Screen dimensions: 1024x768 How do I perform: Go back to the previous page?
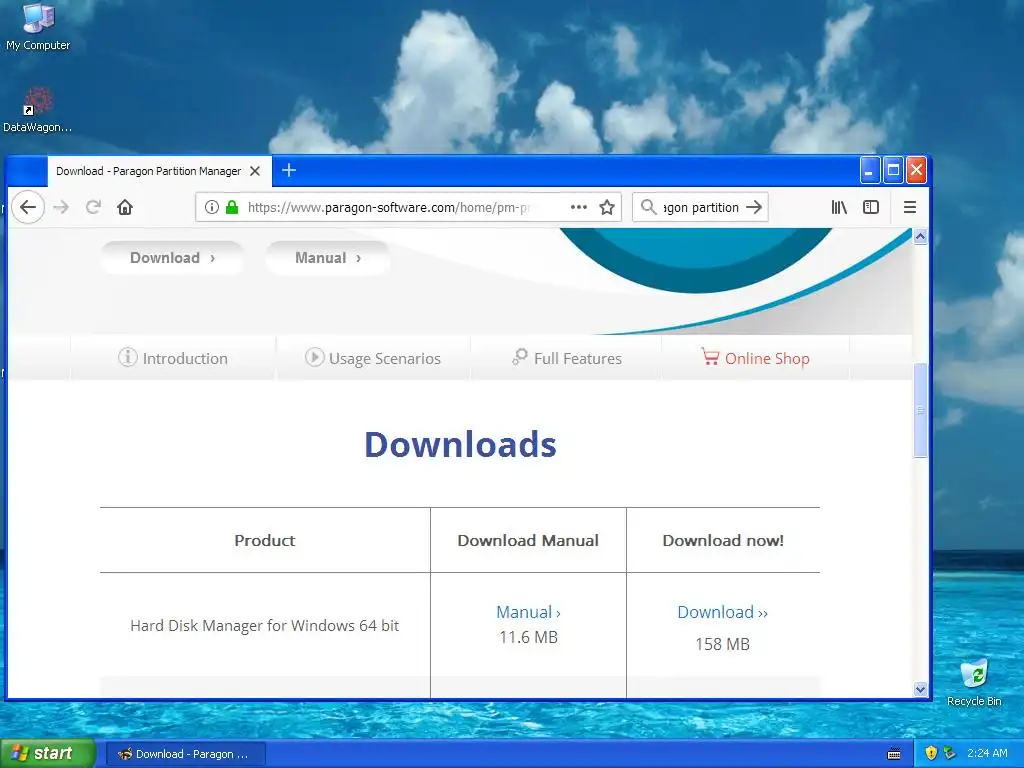click(x=27, y=207)
